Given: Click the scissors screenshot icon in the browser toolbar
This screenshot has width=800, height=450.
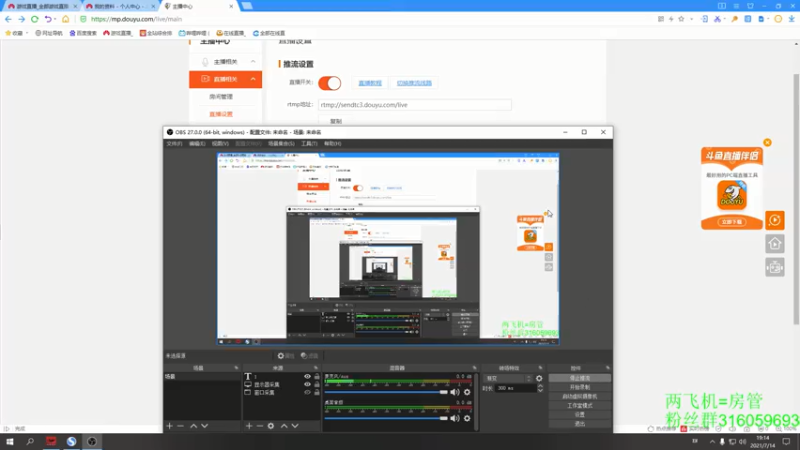Looking at the screenshot, I should (x=717, y=19).
